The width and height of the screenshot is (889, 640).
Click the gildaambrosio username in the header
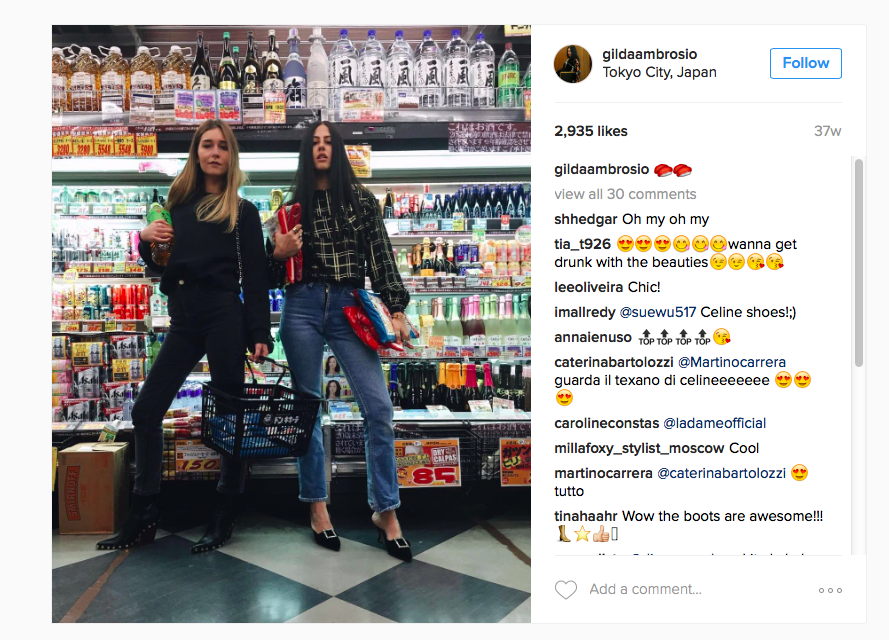[x=650, y=54]
